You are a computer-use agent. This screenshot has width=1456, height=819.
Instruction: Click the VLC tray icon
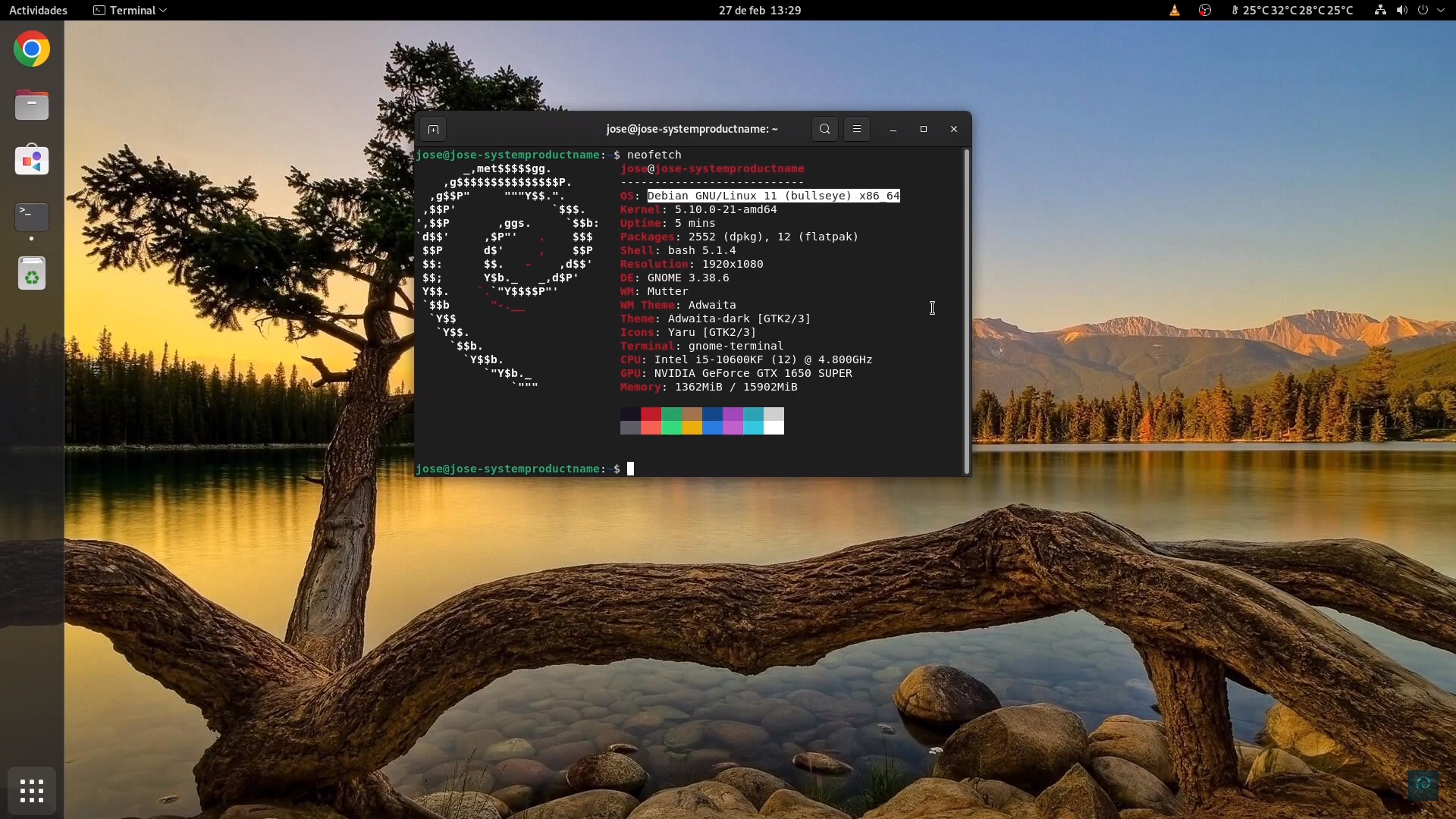1174,11
